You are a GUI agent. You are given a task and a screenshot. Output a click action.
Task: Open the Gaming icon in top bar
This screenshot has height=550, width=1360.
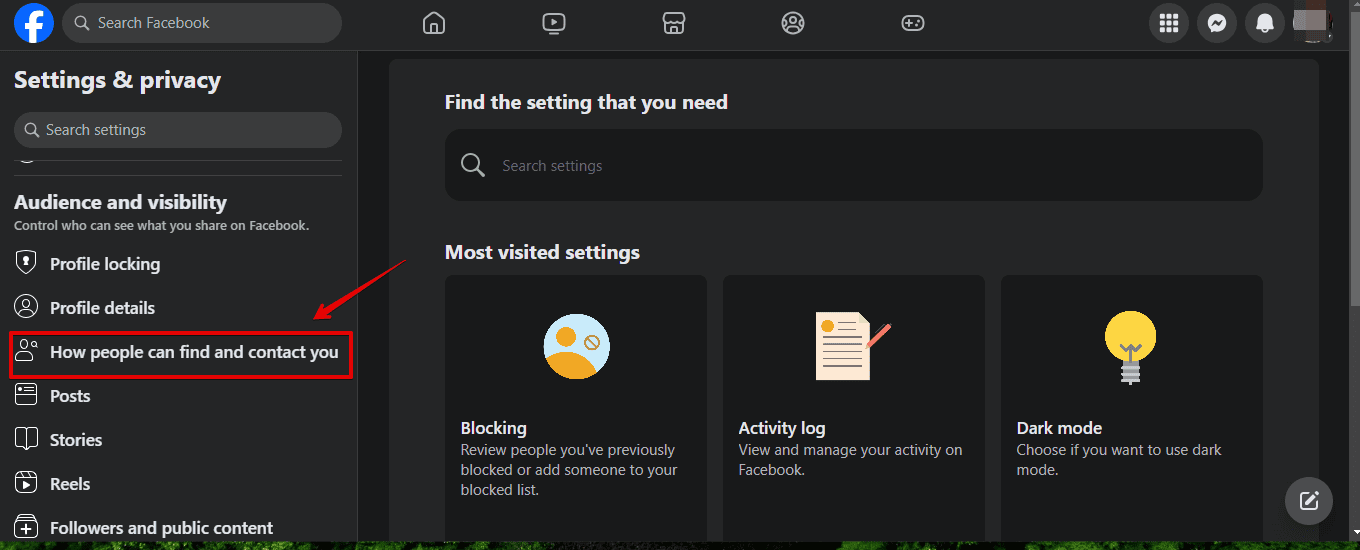pos(913,23)
